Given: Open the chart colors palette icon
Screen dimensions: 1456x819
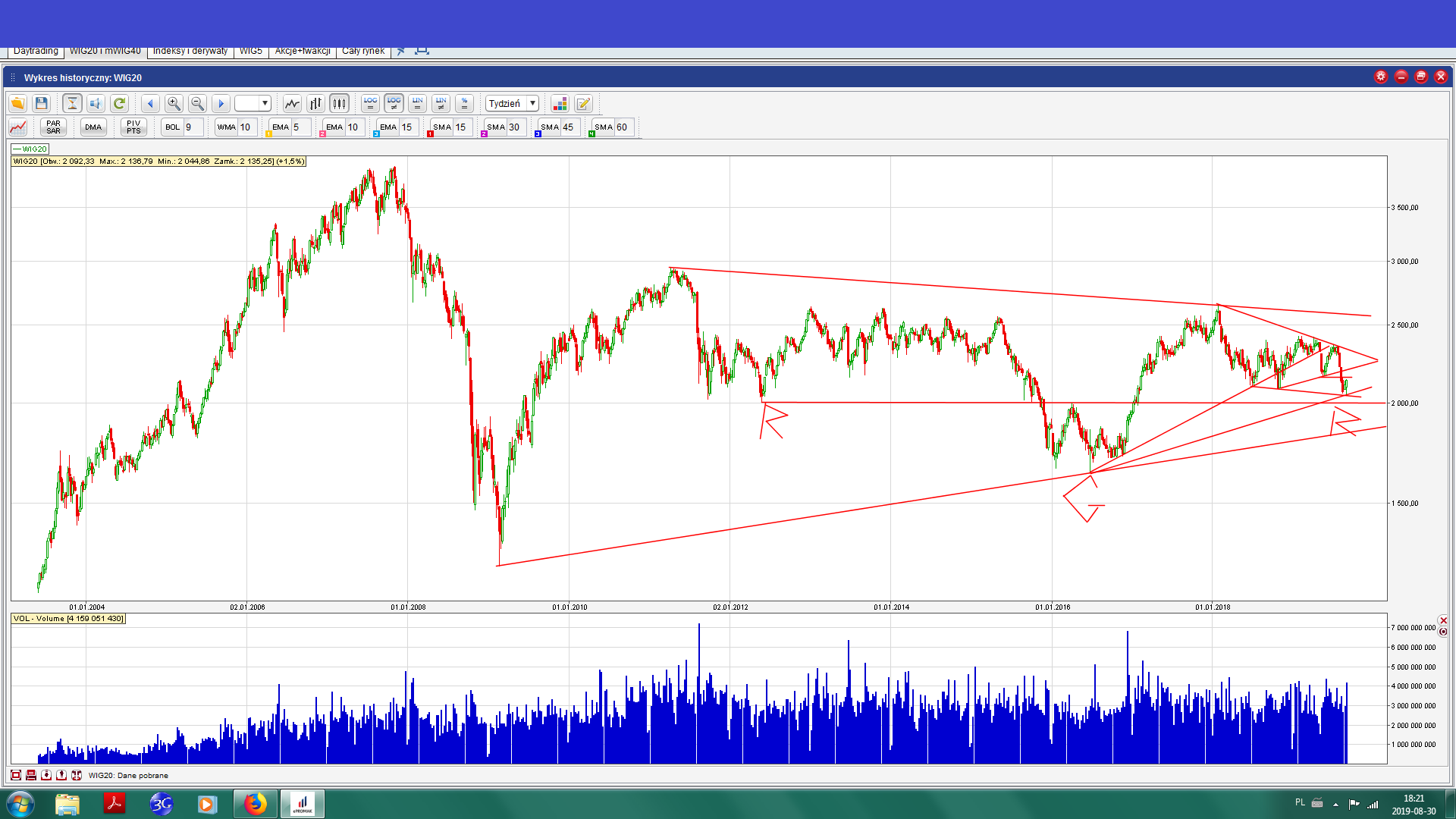Looking at the screenshot, I should tap(560, 104).
